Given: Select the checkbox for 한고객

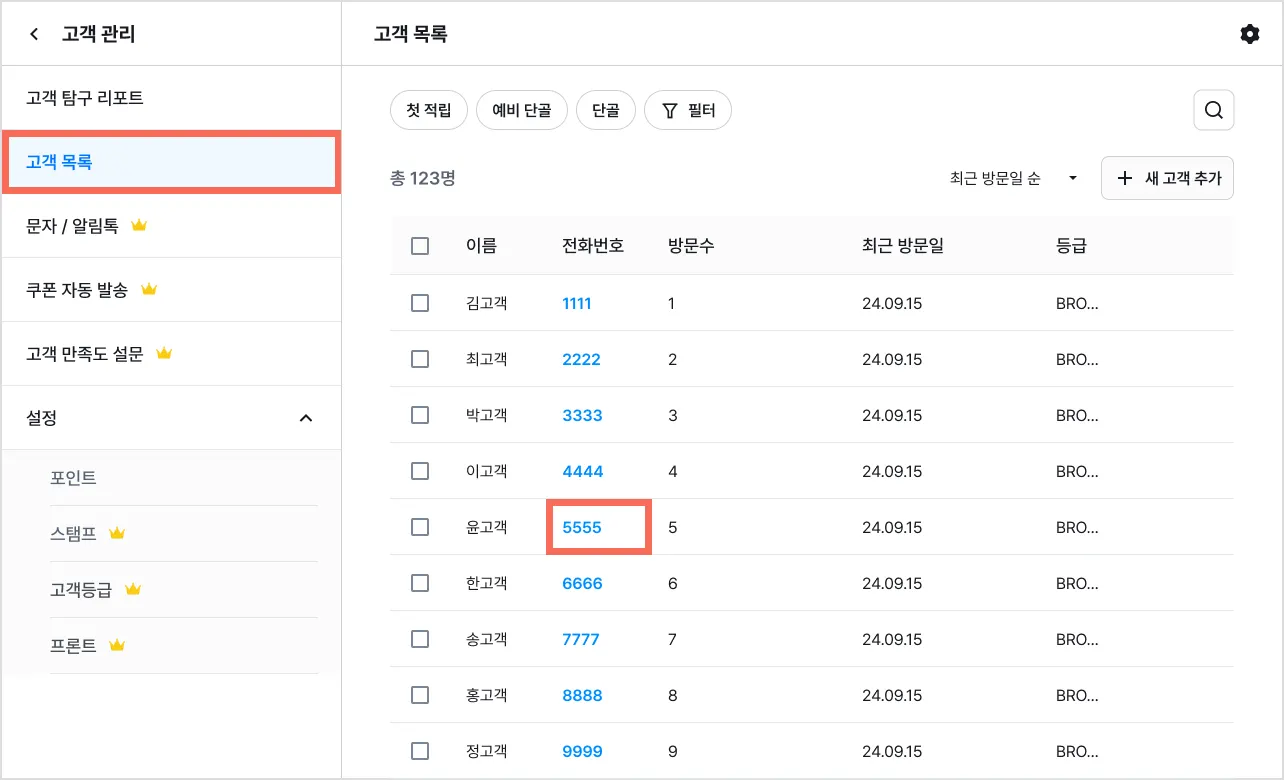Looking at the screenshot, I should click(x=420, y=583).
